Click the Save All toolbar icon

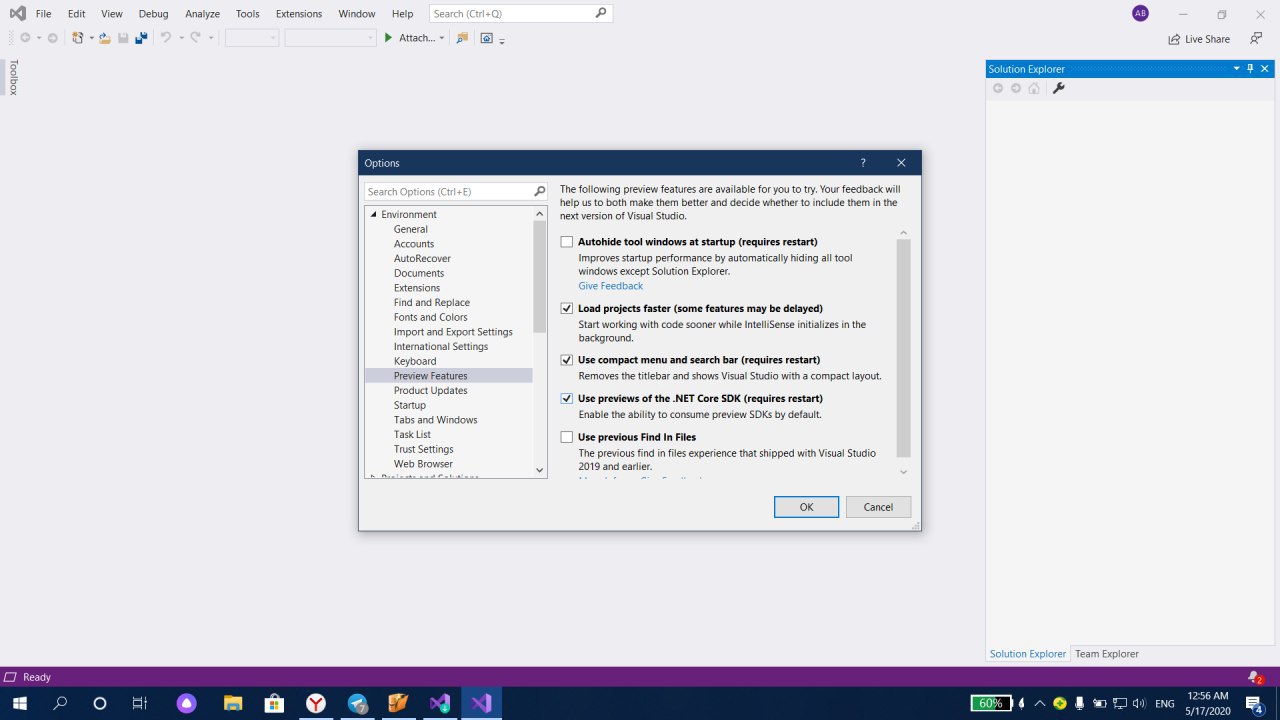pyautogui.click(x=141, y=38)
